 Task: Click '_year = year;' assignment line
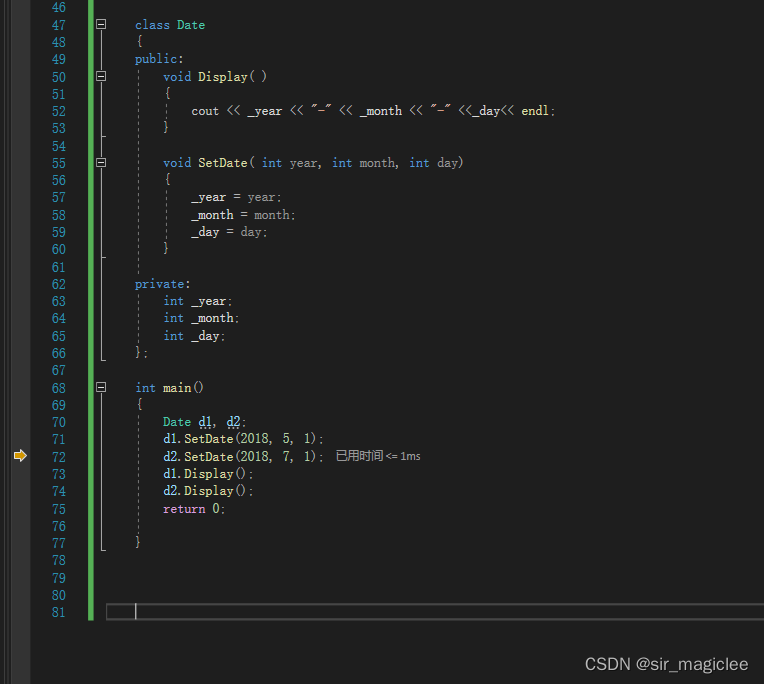[236, 197]
